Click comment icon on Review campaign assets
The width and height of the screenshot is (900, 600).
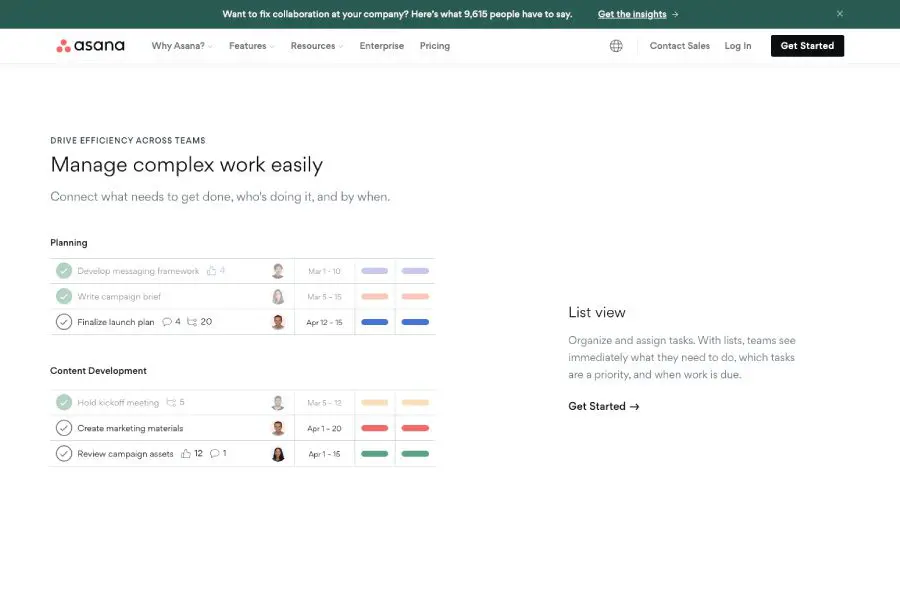[x=214, y=454]
